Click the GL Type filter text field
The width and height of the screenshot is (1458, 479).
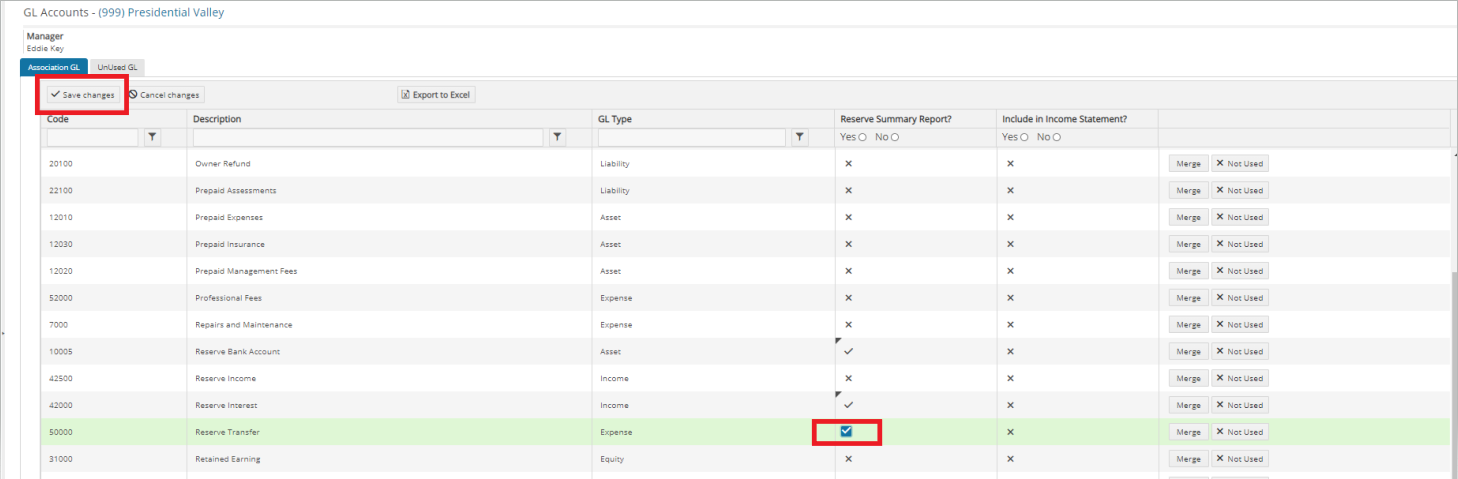692,137
